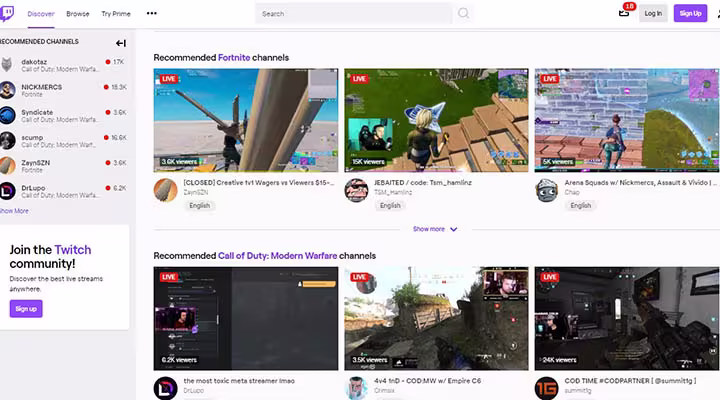The width and height of the screenshot is (720, 400).
Task: Open COD TIME #CODPARTNER stream thumbnail
Action: pos(627,318)
